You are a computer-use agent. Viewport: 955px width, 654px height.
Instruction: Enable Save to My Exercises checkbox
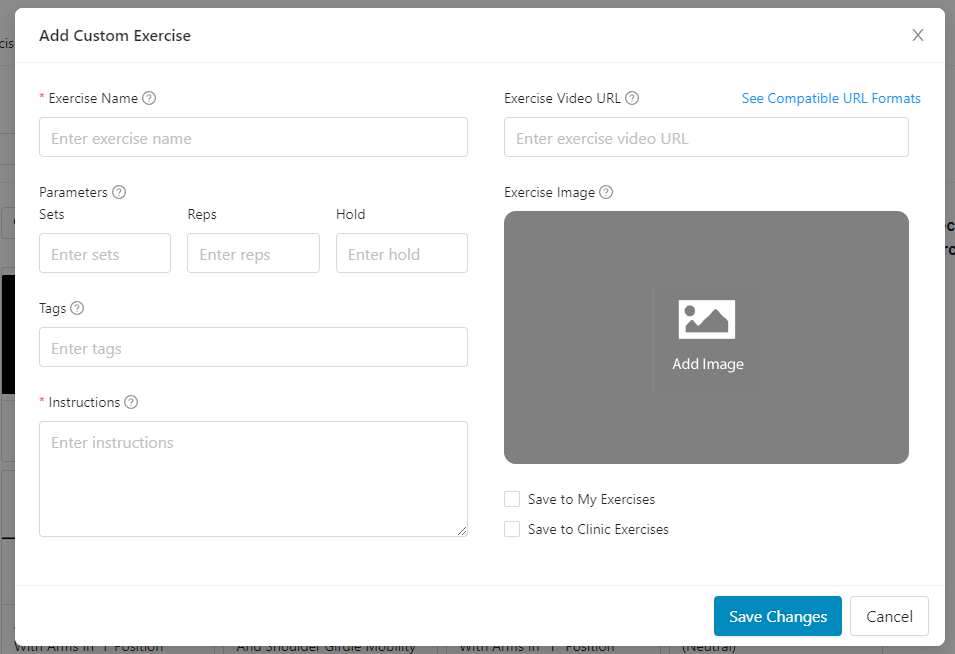click(512, 499)
